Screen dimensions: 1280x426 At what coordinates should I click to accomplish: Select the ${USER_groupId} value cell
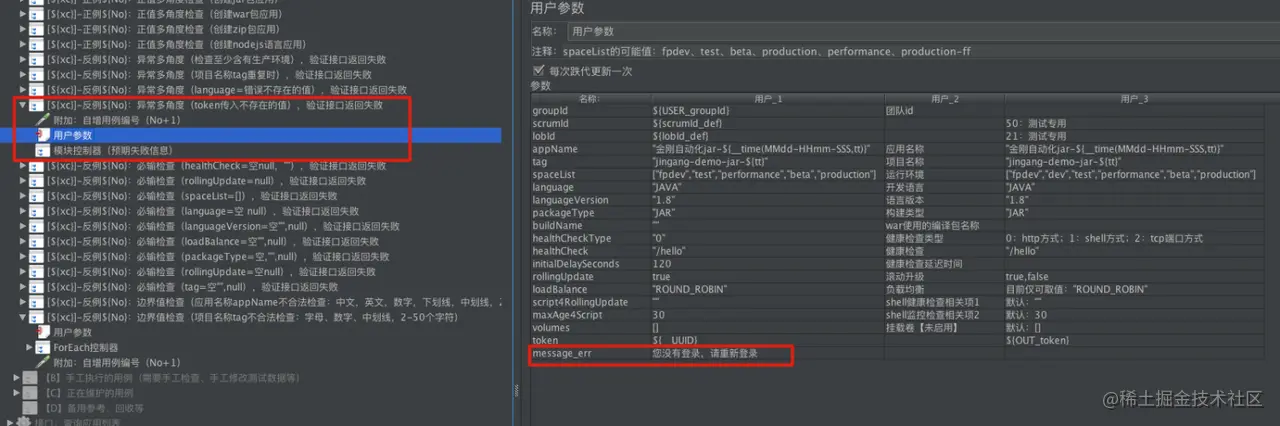click(767, 110)
